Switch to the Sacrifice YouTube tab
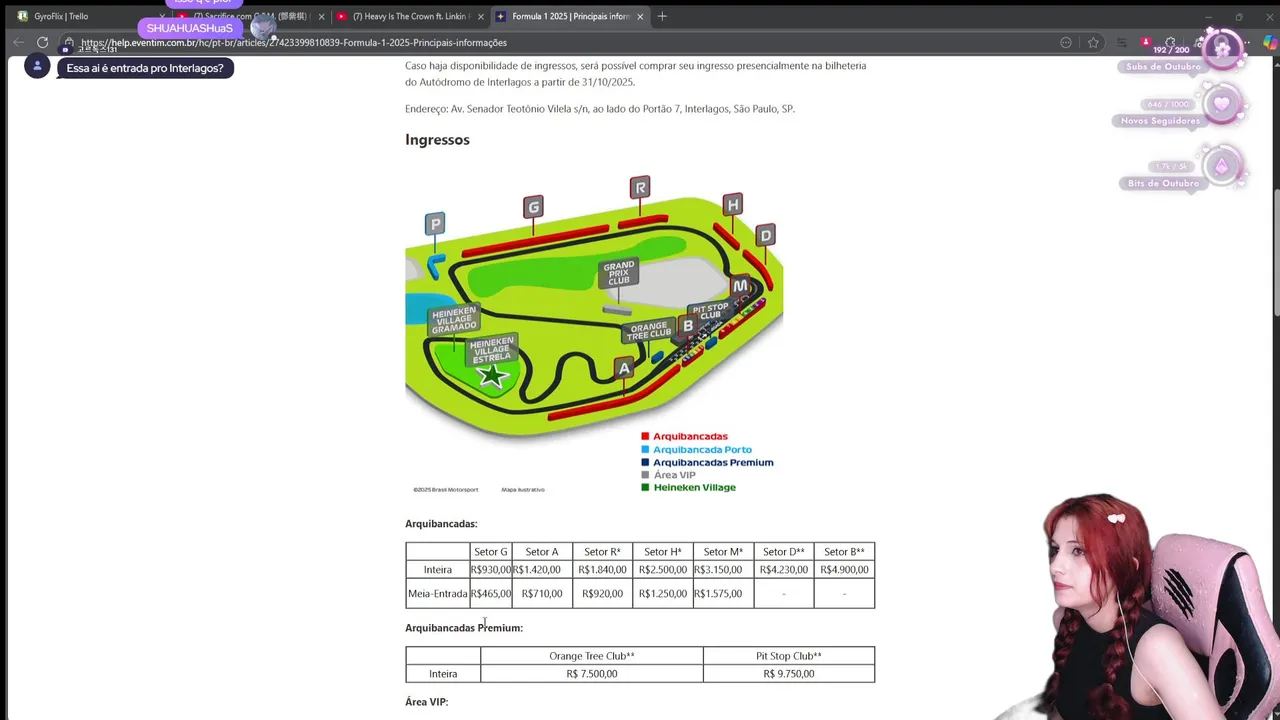This screenshot has height=720, width=1280. [x=250, y=16]
